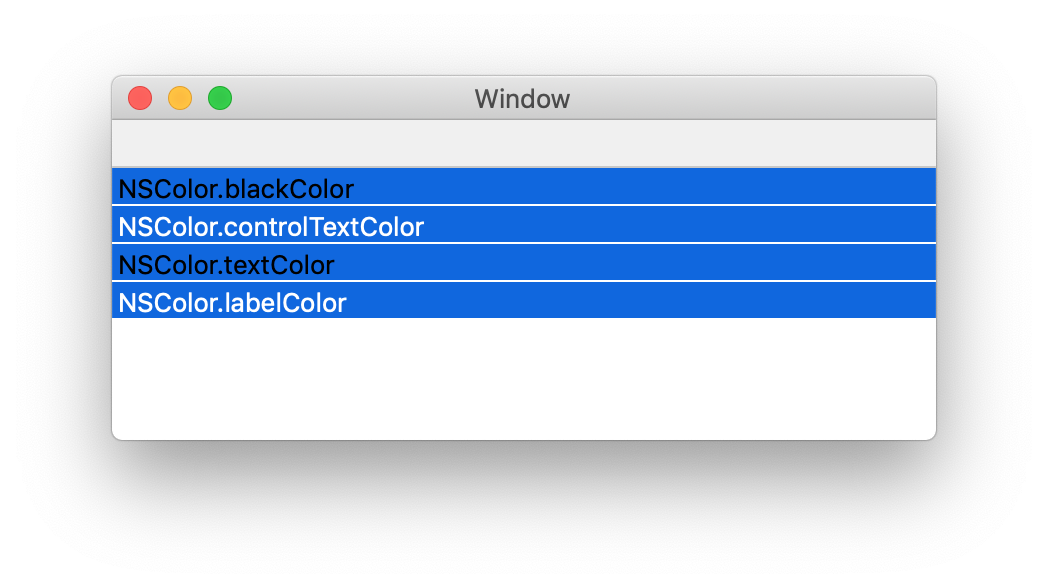Click the "Window" title text
1048x588 pixels.
tap(522, 99)
